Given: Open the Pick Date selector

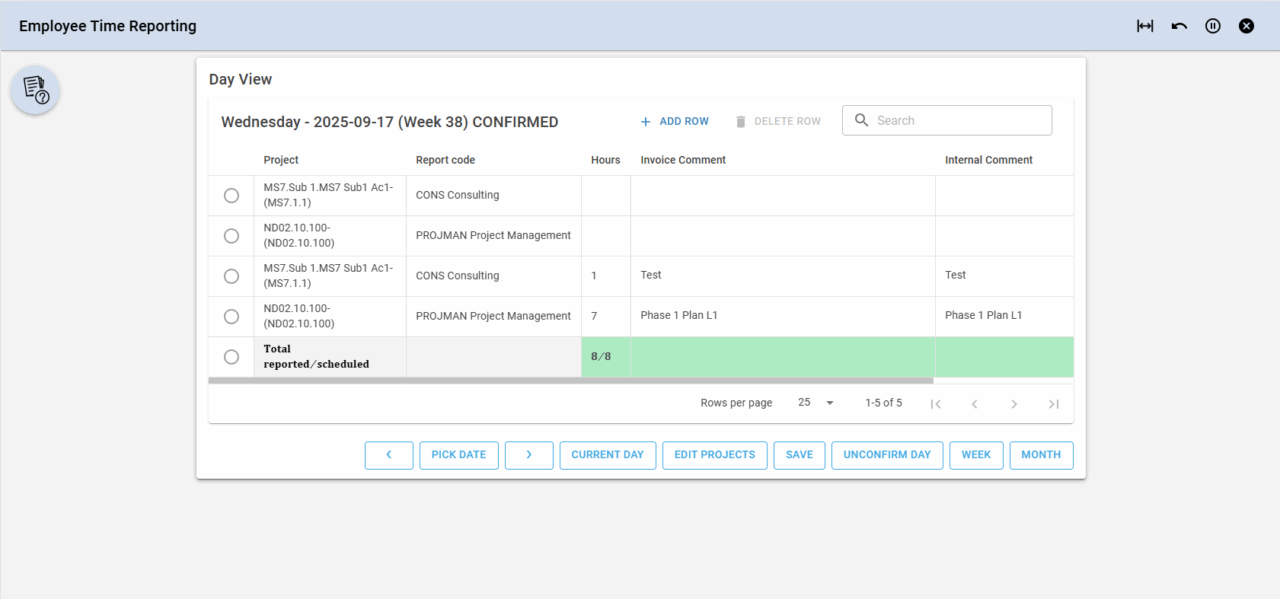Looking at the screenshot, I should click(458, 455).
